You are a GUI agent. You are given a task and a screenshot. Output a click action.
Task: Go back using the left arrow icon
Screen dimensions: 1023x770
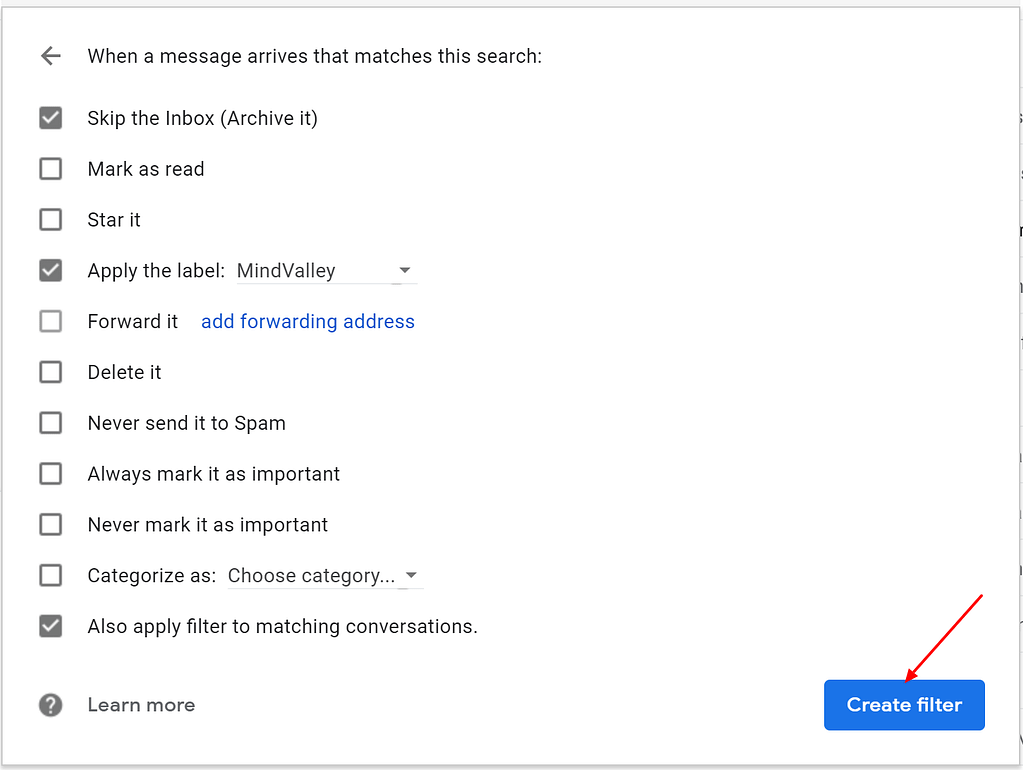(x=51, y=56)
